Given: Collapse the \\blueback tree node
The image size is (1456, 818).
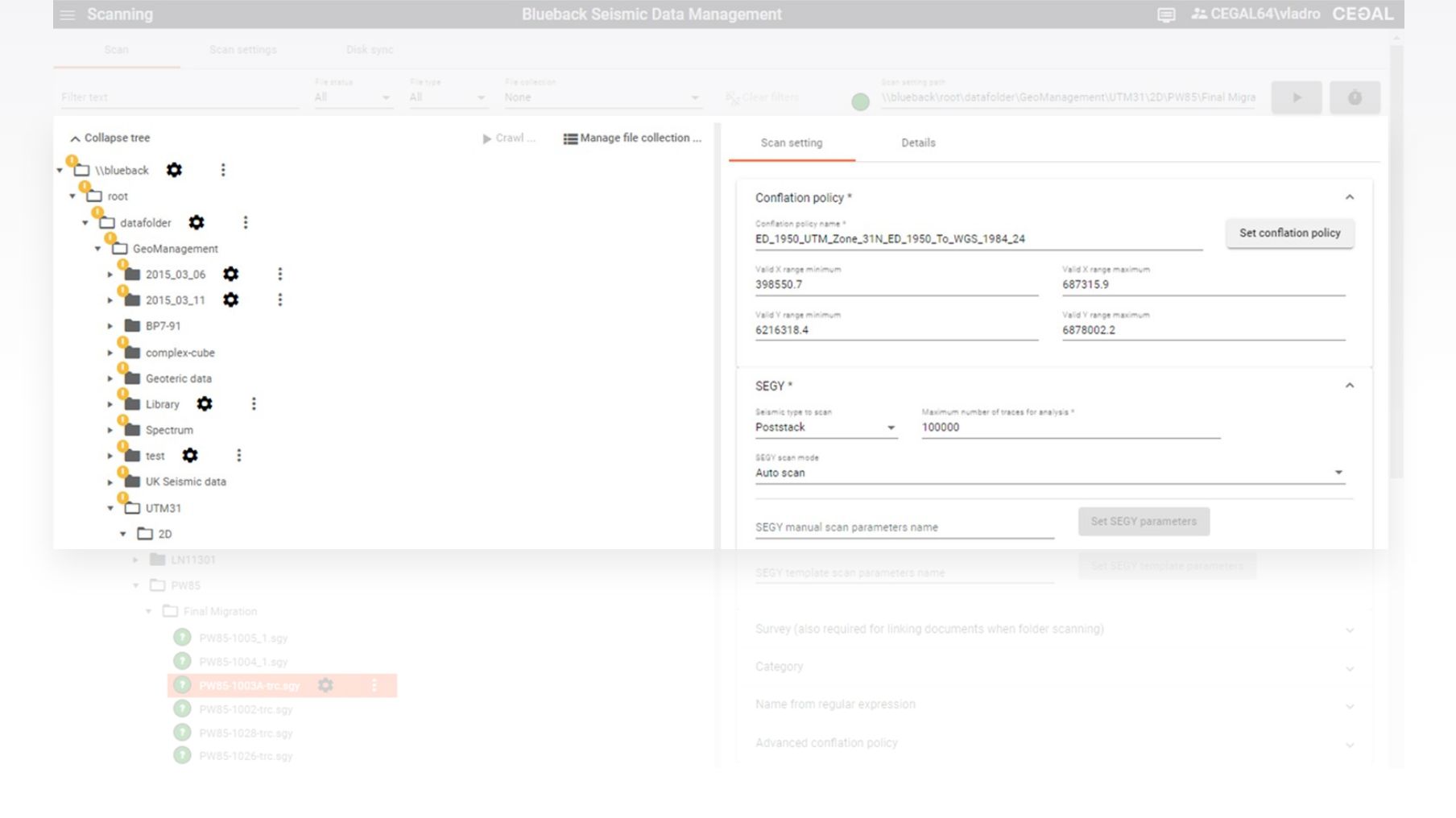Looking at the screenshot, I should click(x=60, y=171).
